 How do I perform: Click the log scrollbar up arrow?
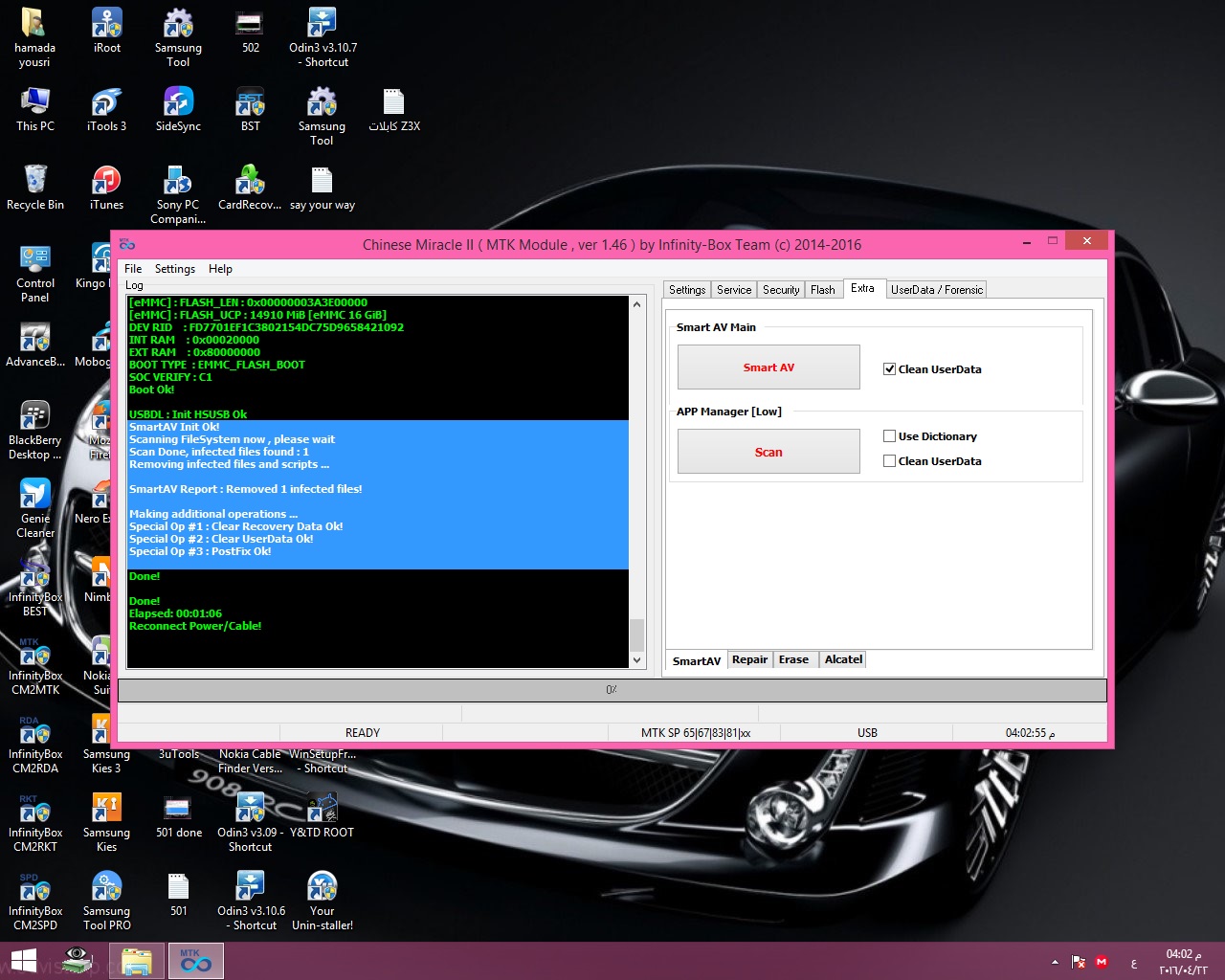point(636,305)
